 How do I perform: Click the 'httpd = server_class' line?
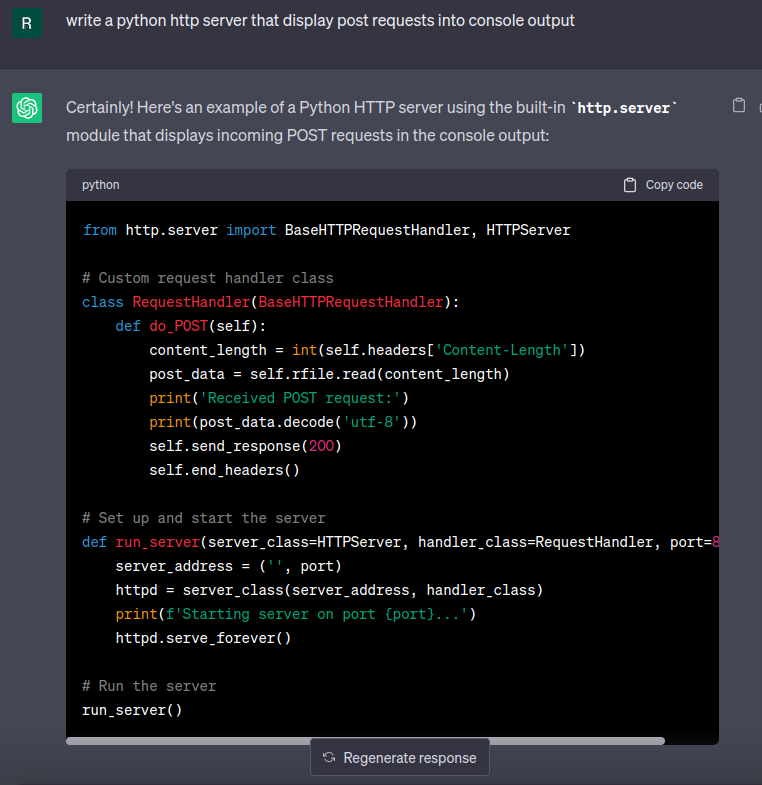pos(329,590)
